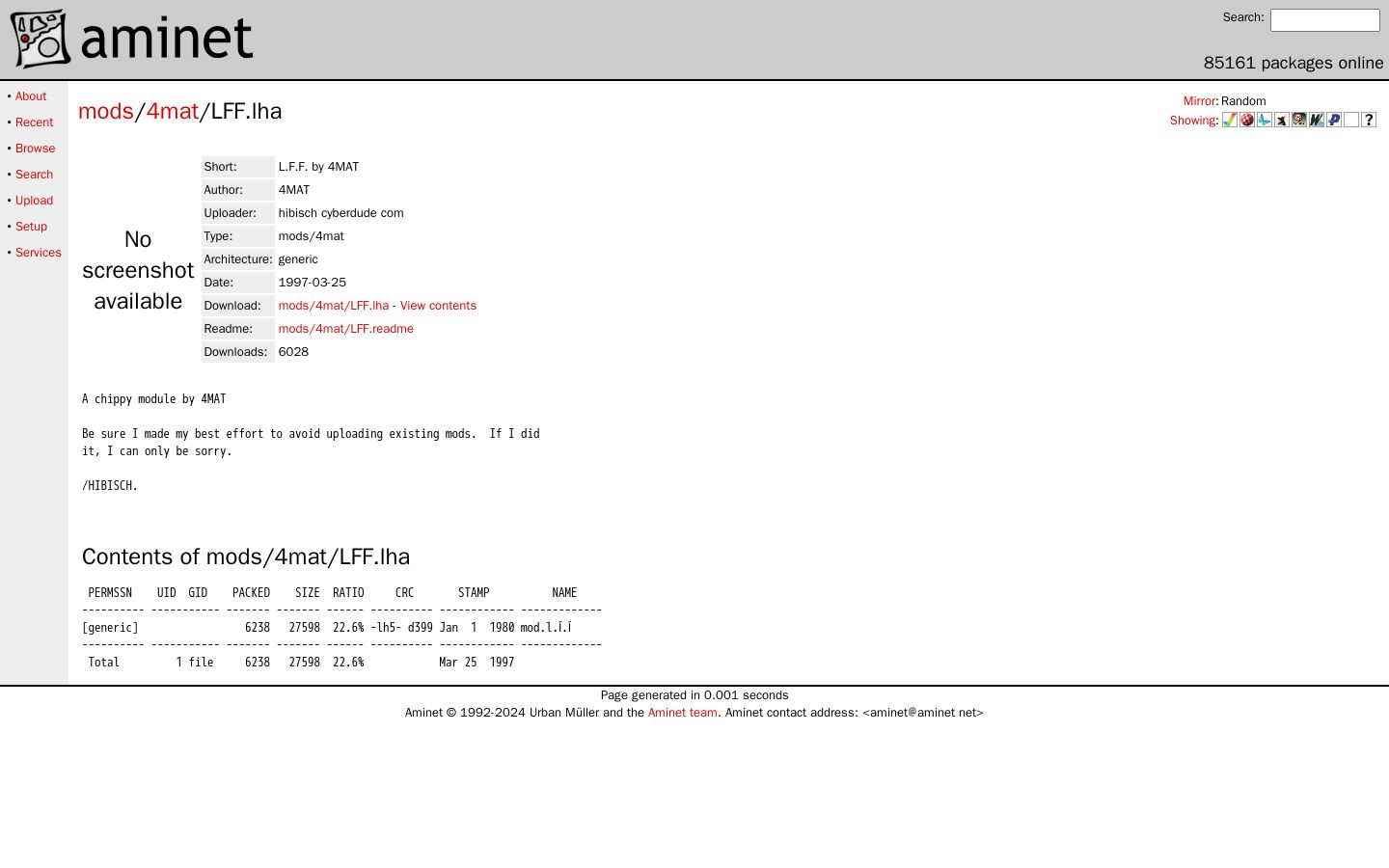The width and height of the screenshot is (1389, 868).
Task: Click the Aminet logo icon
Action: pos(41,39)
